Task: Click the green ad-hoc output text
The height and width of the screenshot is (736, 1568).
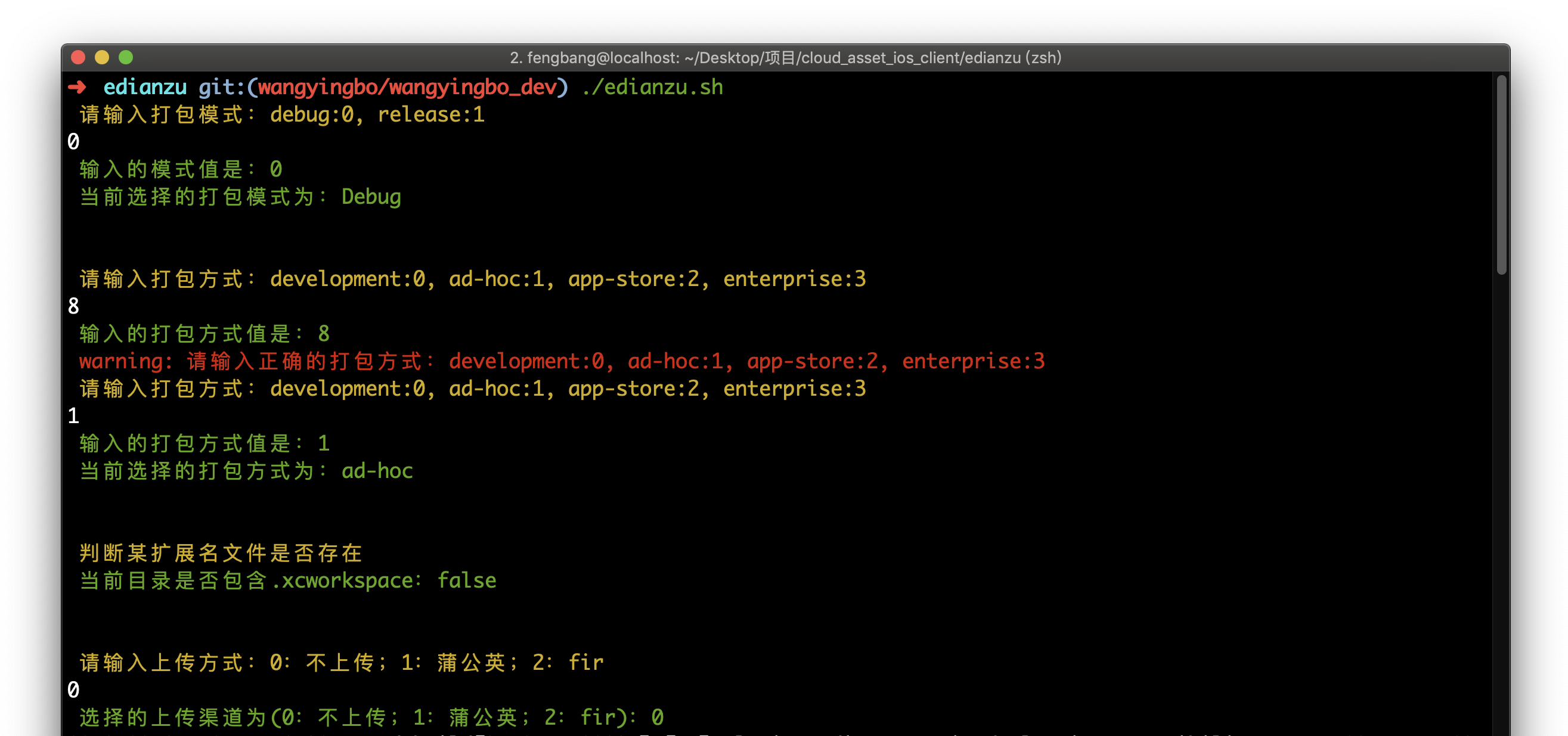Action: (377, 471)
